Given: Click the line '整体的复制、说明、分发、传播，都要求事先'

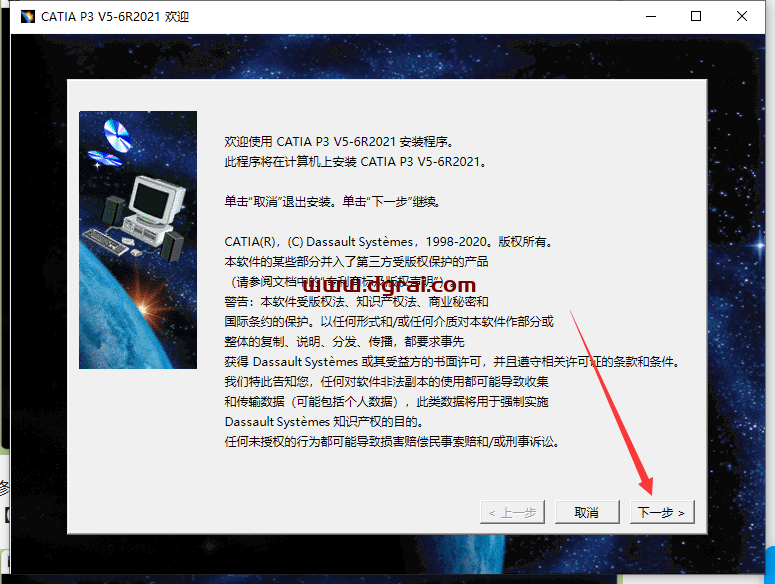Looking at the screenshot, I should pyautogui.click(x=344, y=341).
